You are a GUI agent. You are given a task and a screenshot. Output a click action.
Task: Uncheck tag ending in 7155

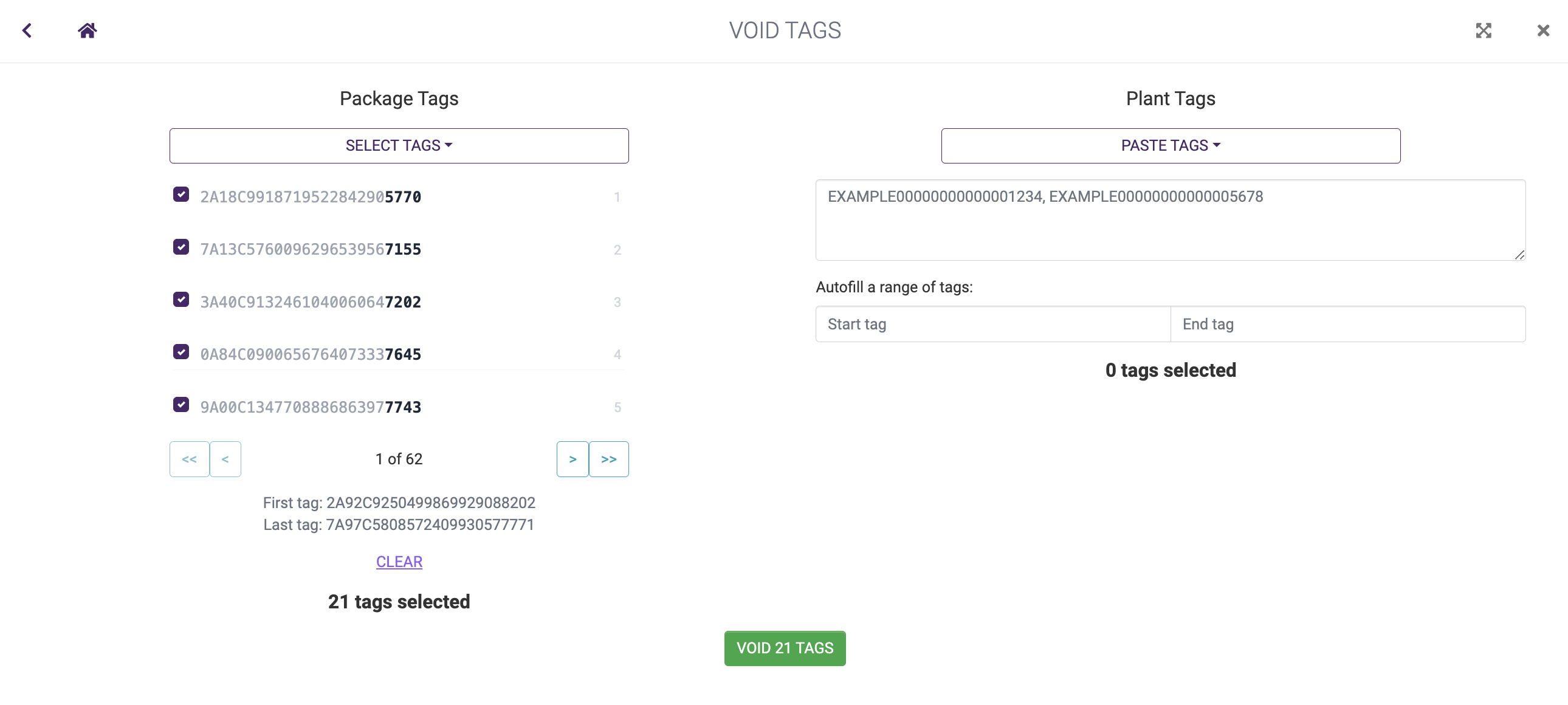point(181,247)
